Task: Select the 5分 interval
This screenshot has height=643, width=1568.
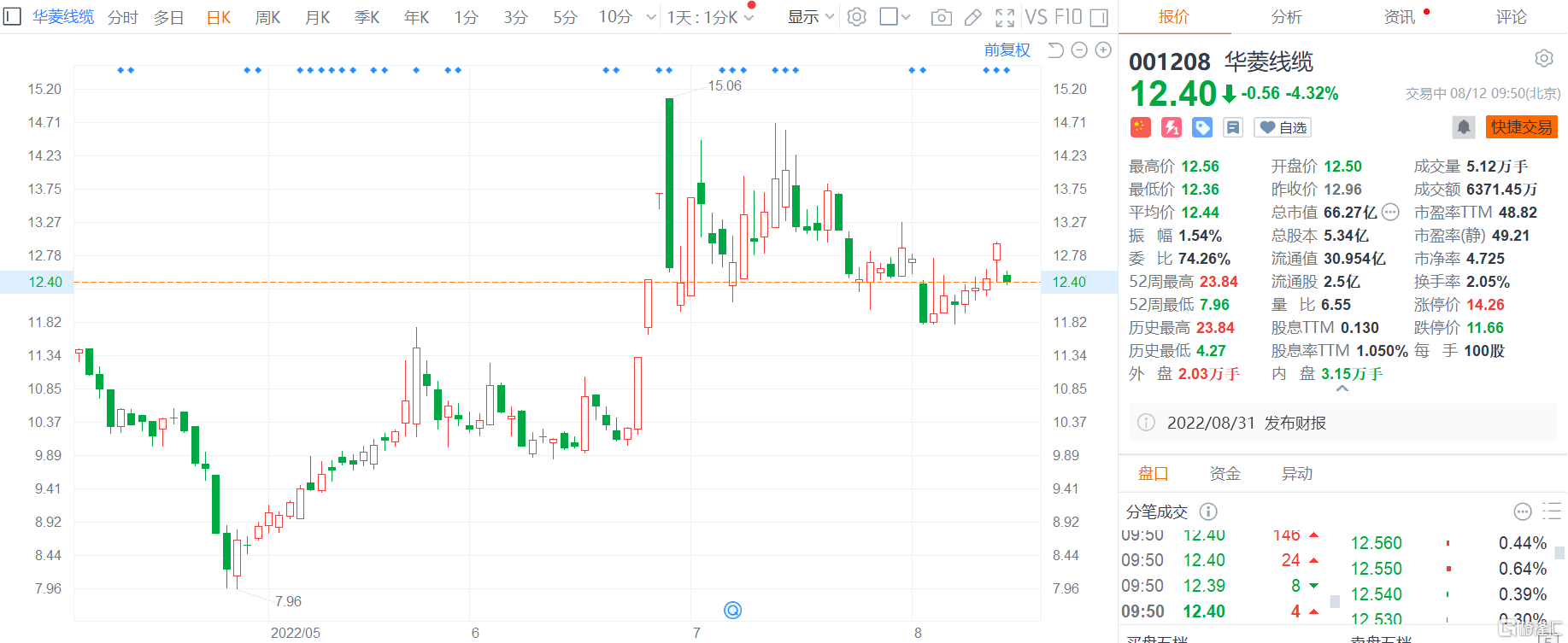Action: coord(566,17)
